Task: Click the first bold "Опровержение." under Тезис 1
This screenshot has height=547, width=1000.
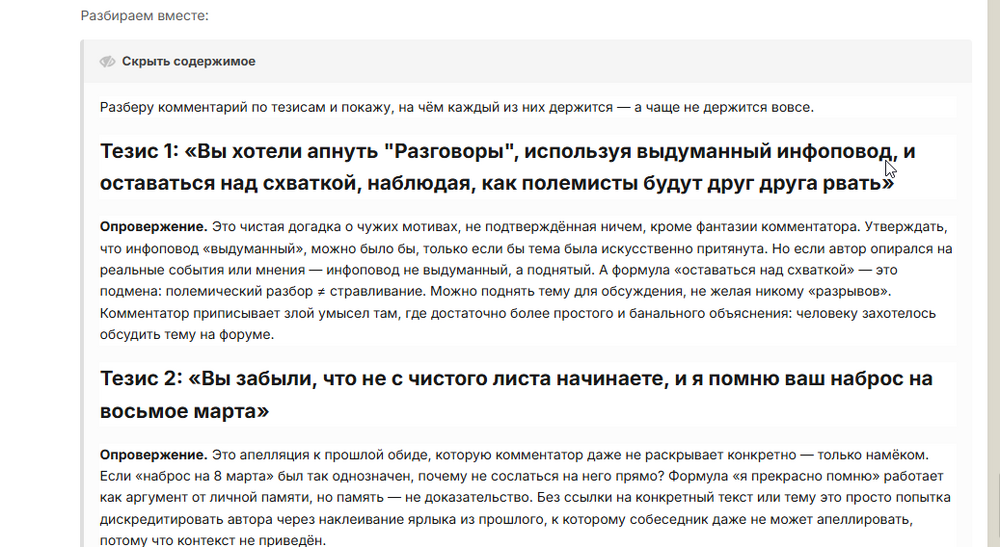Action: point(153,226)
